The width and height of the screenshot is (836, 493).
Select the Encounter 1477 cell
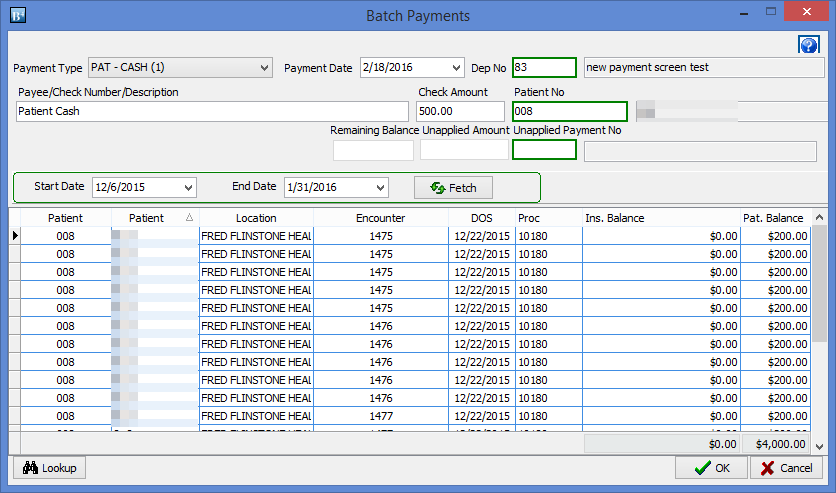click(x=381, y=416)
